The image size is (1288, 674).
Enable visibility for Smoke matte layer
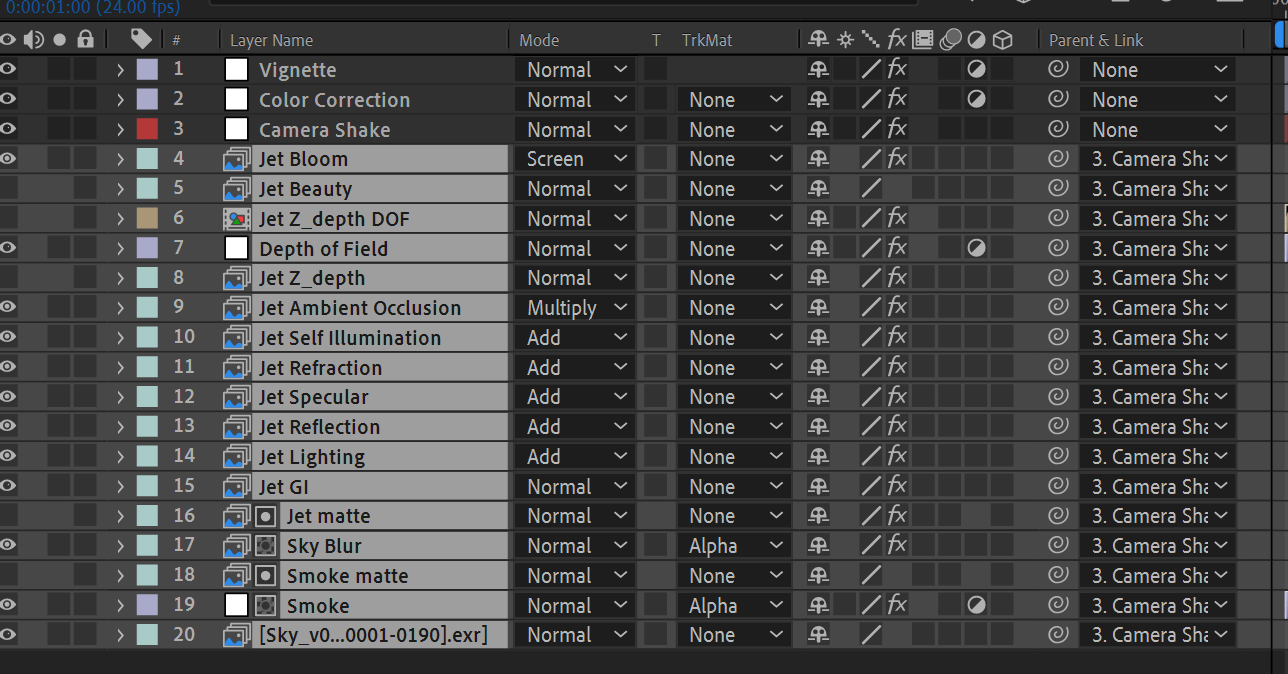(x=9, y=576)
